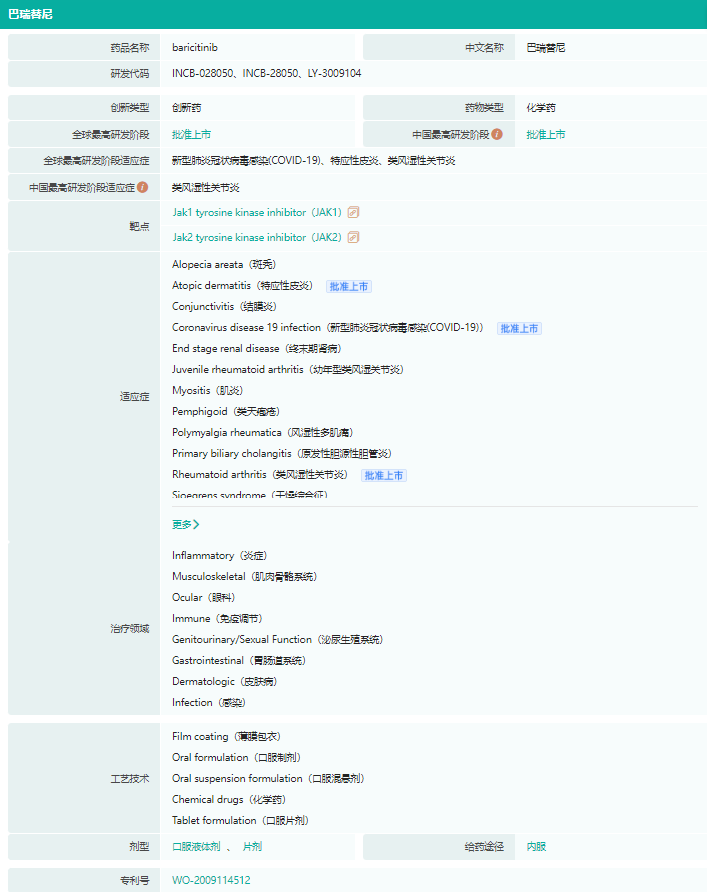Click Polymyalgia rheumatica indication row
Image resolution: width=707 pixels, height=892 pixels.
click(262, 433)
